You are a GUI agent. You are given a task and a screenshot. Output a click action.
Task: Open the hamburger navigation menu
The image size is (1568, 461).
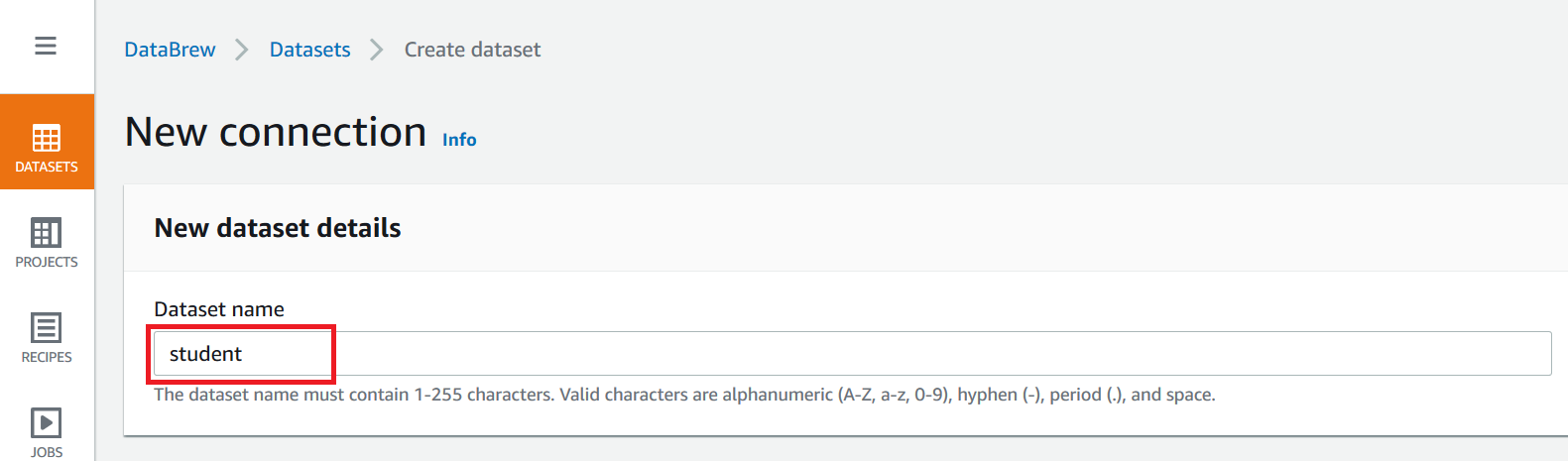point(46,46)
